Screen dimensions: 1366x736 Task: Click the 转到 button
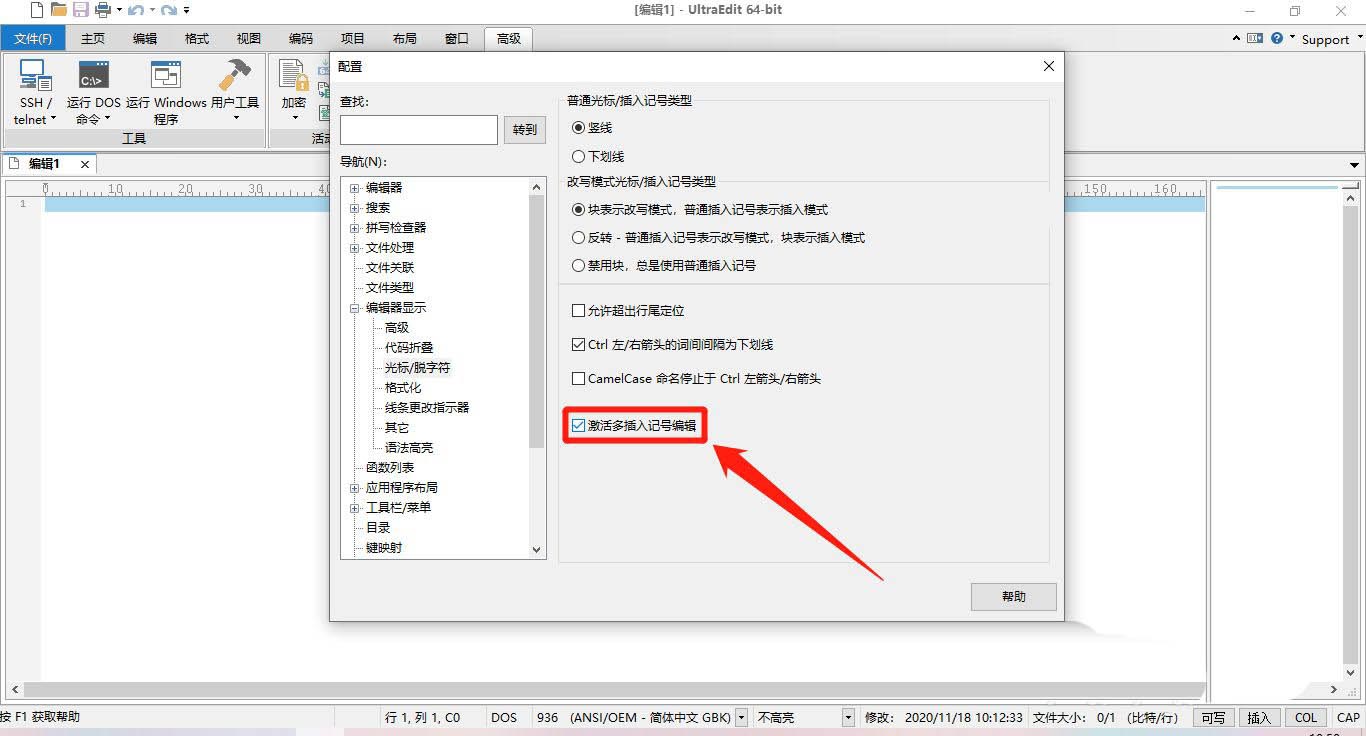click(x=525, y=129)
